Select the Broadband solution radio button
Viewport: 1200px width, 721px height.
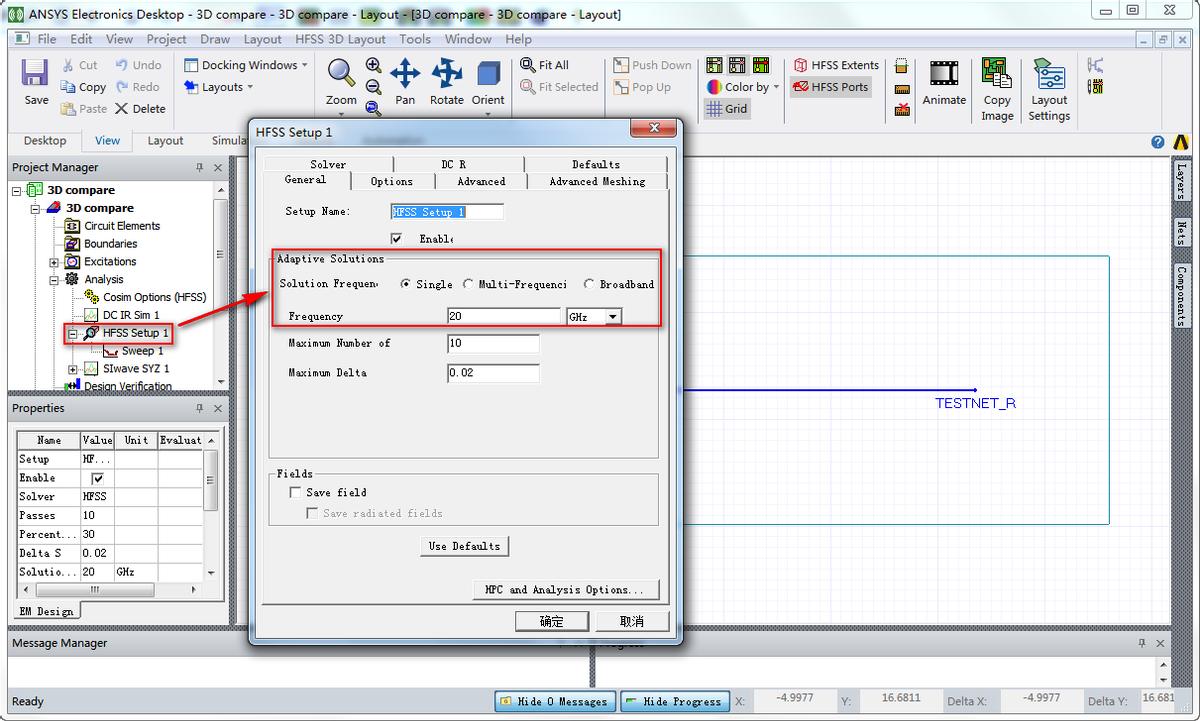[x=590, y=284]
